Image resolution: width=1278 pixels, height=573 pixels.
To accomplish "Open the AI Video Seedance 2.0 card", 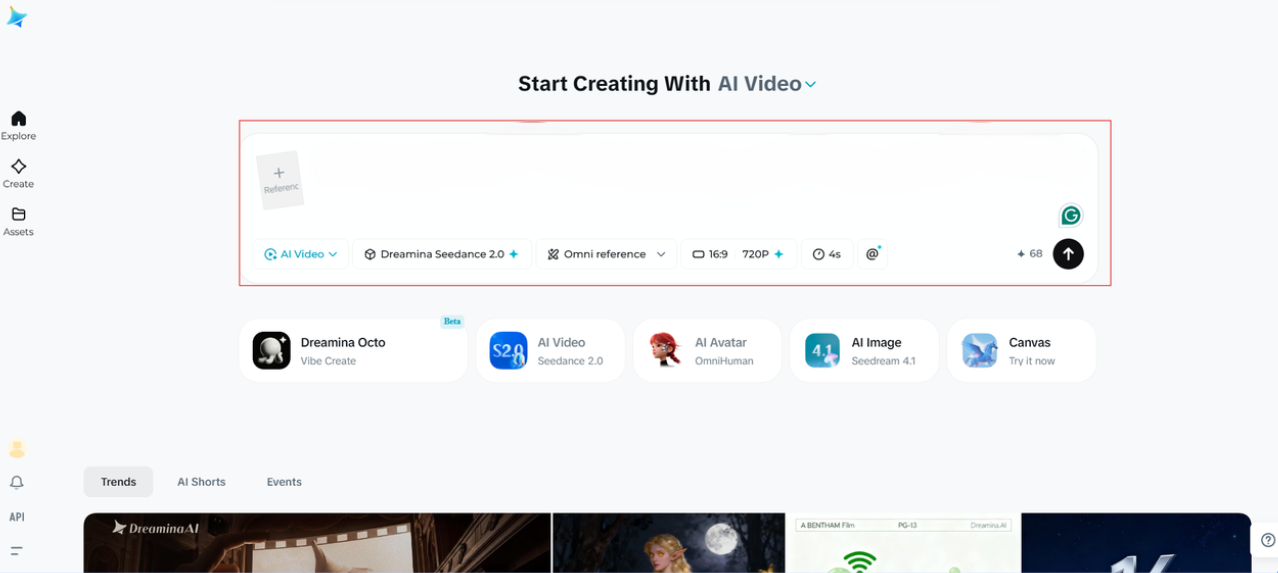I will (550, 351).
